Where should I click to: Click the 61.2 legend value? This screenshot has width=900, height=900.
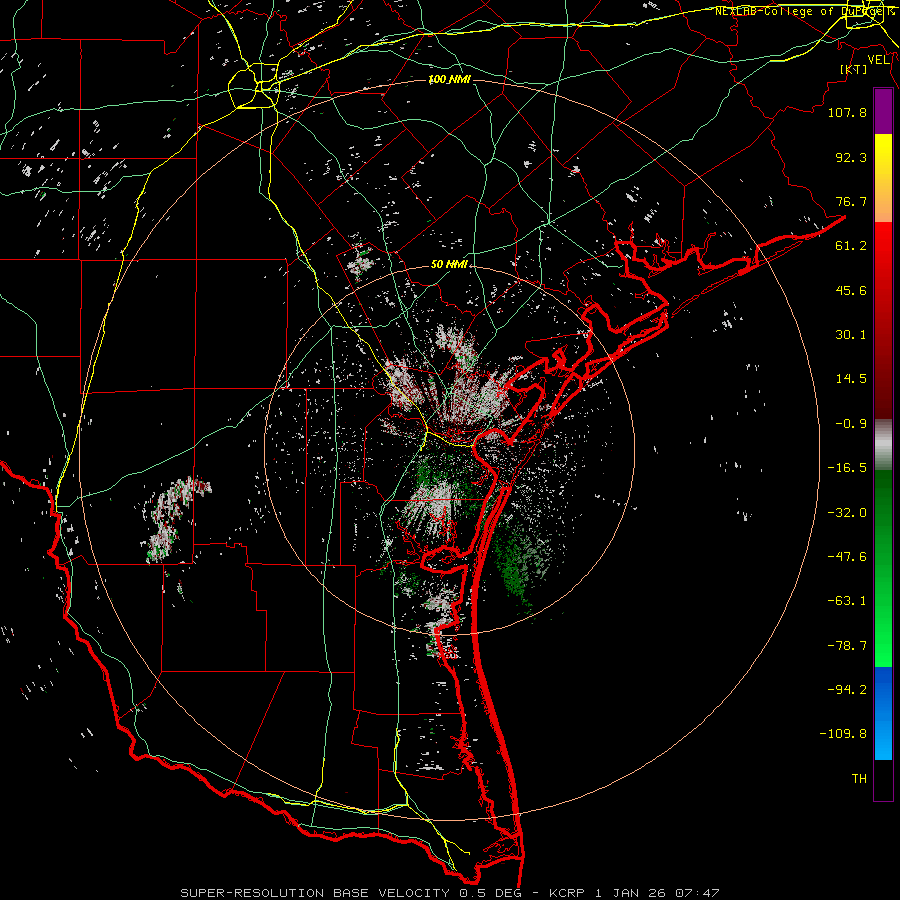[851, 246]
